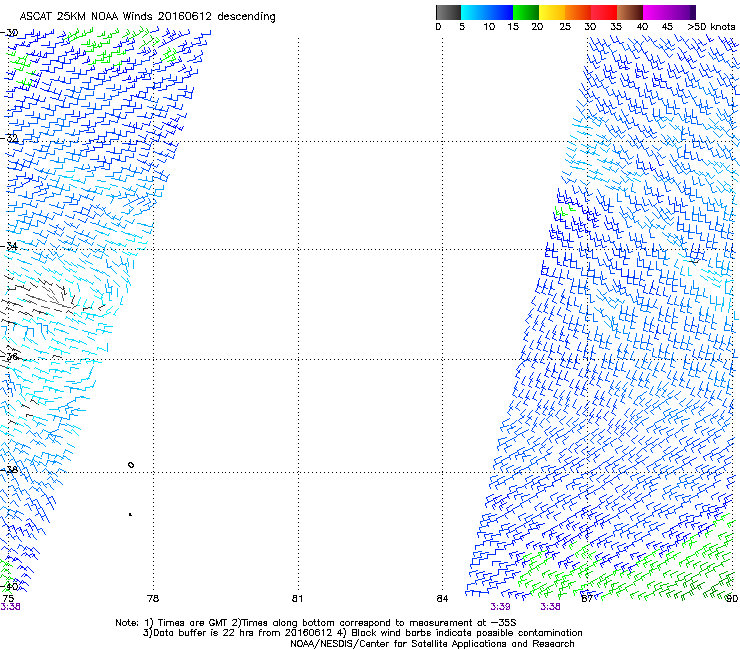This screenshot has width=740, height=650.
Task: Click the '-36' latitude label
Action: (x=9, y=356)
